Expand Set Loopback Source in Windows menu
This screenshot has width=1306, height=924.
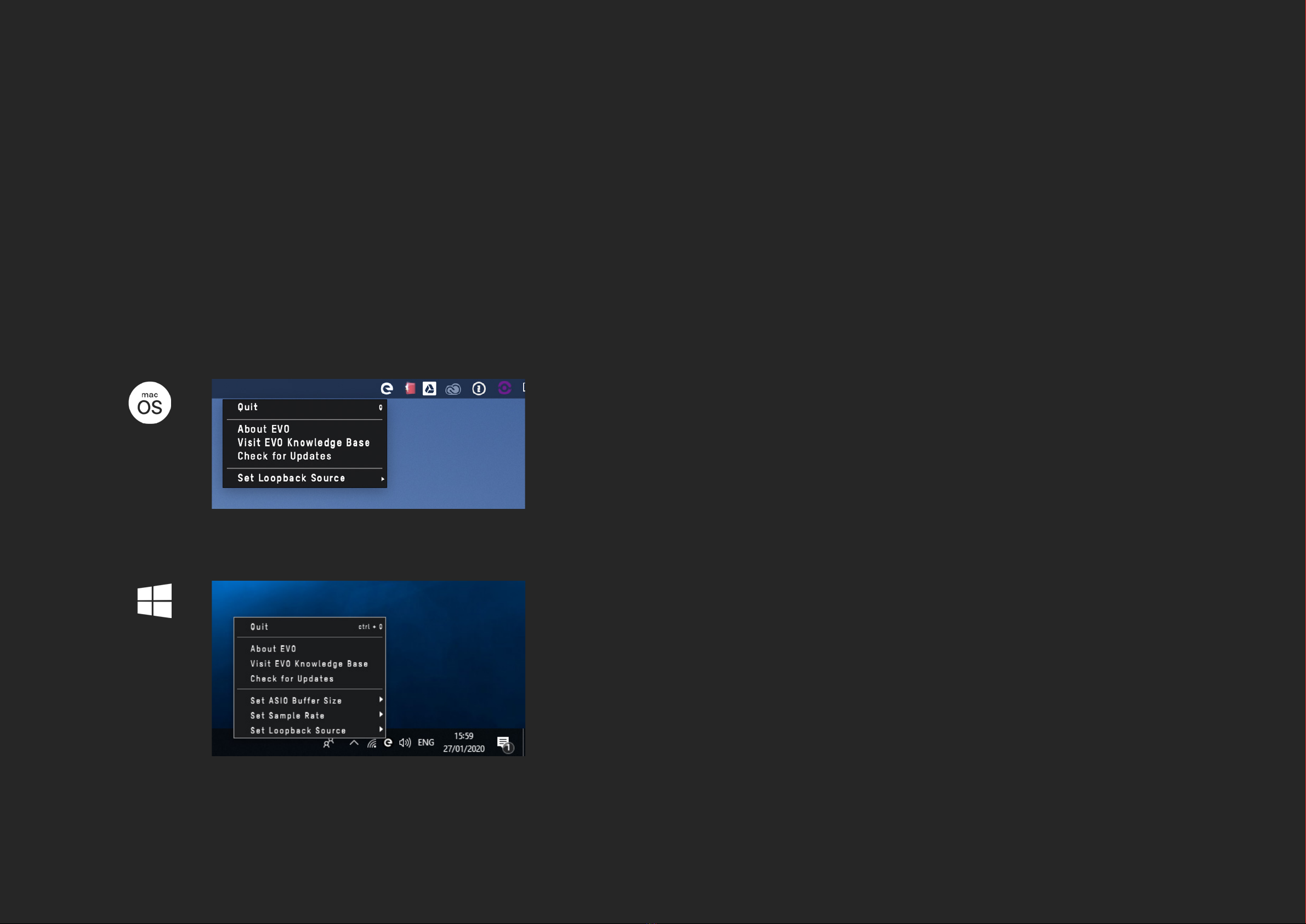pyautogui.click(x=310, y=730)
